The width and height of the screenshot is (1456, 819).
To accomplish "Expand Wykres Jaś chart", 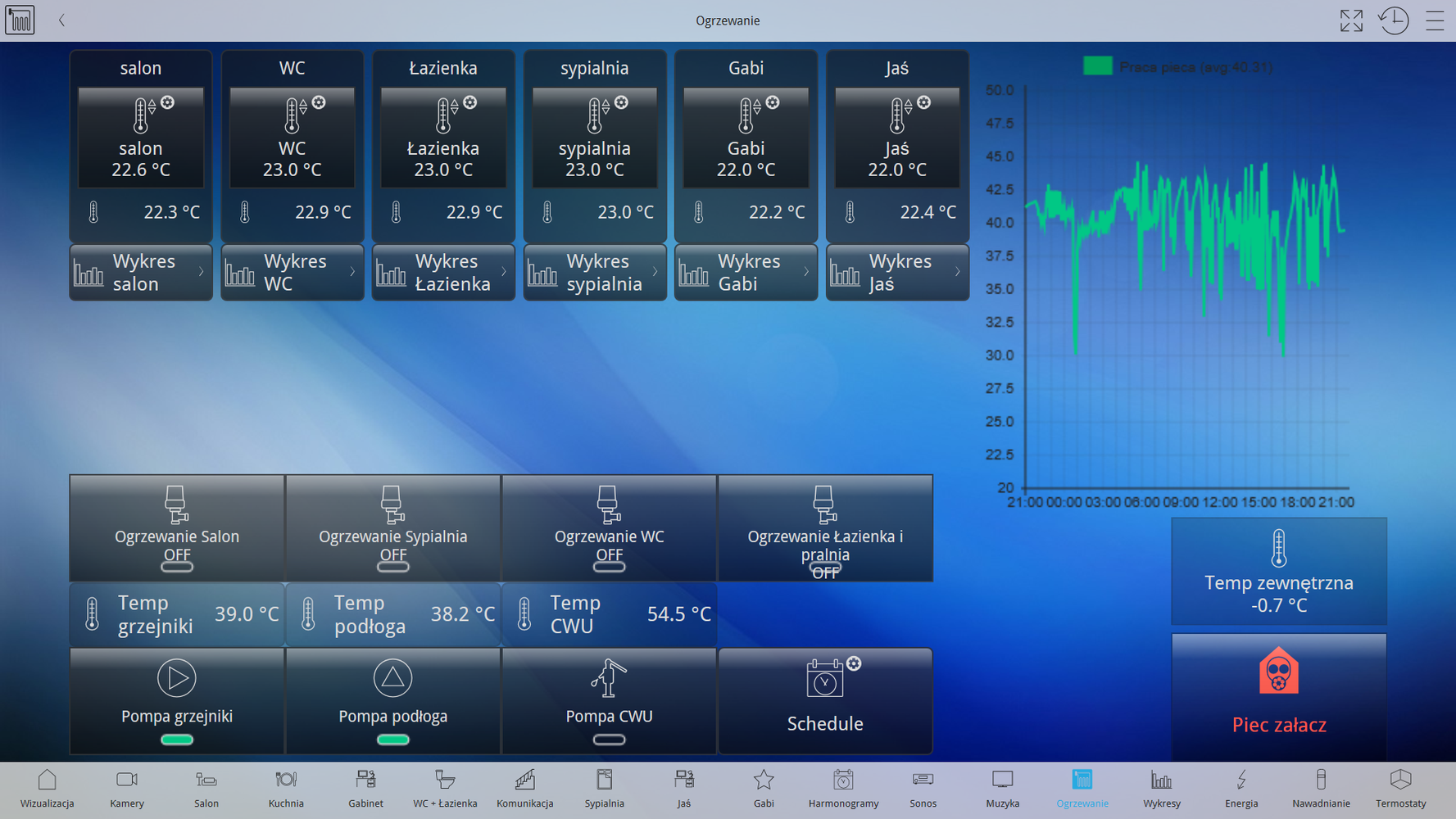I will [897, 273].
